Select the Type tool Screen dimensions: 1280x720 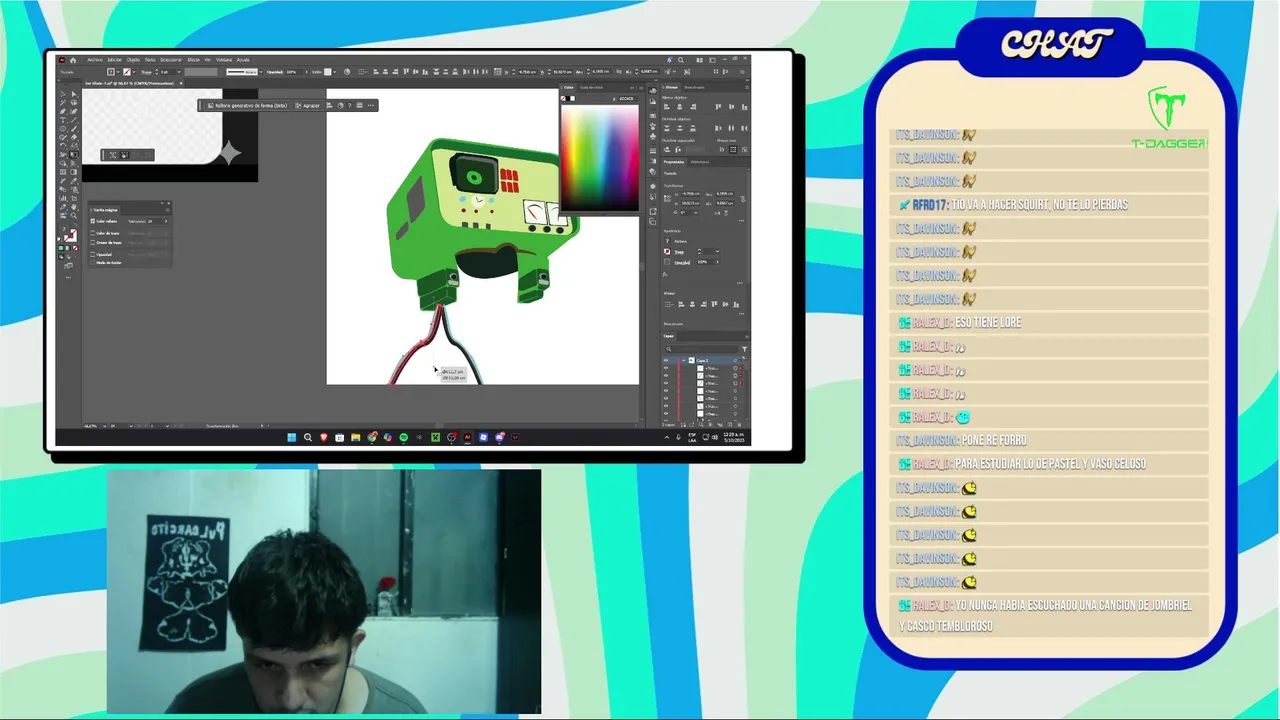coord(63,120)
